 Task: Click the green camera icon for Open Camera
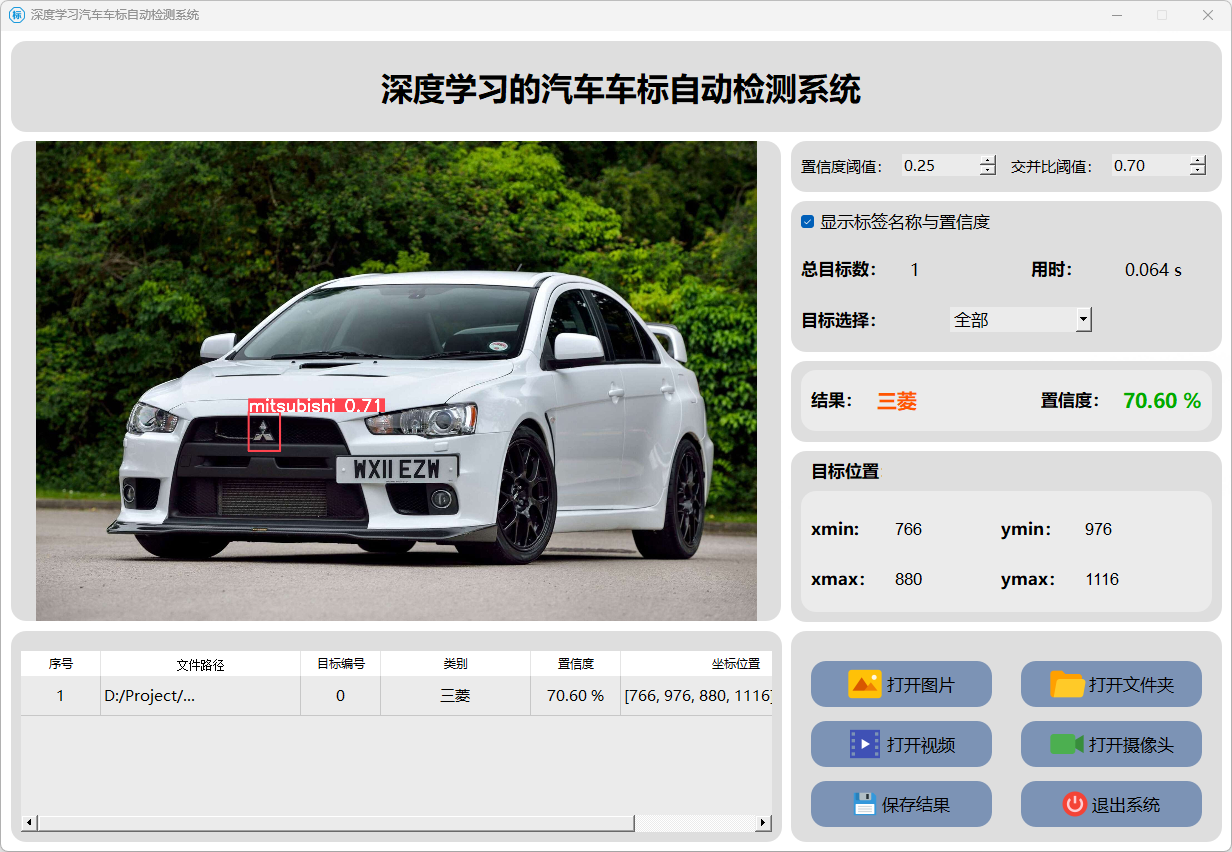click(x=1067, y=744)
